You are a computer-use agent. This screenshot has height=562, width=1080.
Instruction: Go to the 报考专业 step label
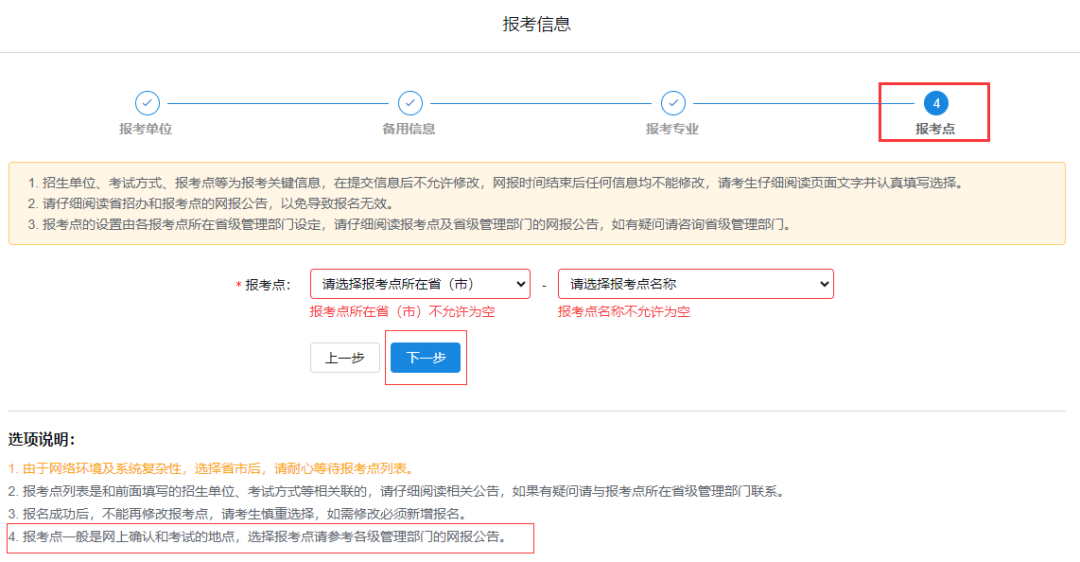point(672,129)
